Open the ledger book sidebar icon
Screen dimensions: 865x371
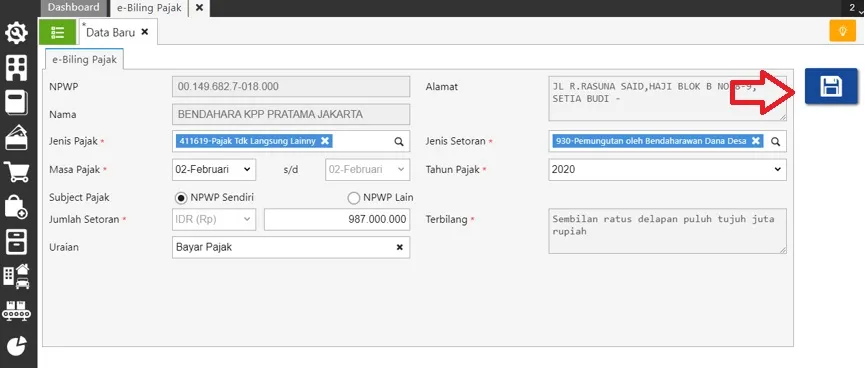pos(17,103)
